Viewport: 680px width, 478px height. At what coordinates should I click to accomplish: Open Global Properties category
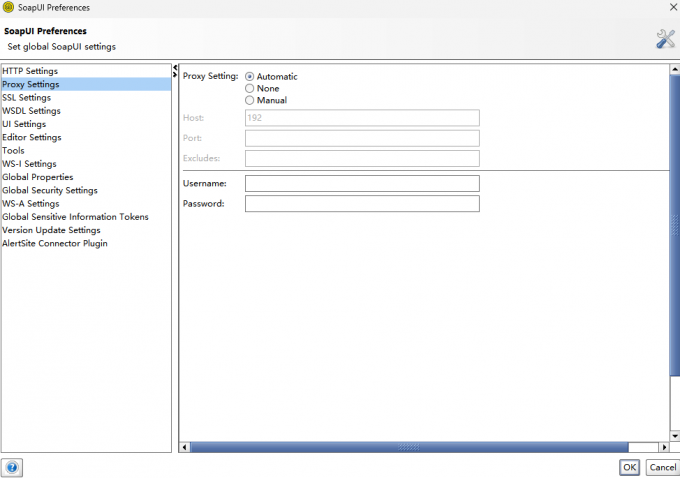coord(86,177)
